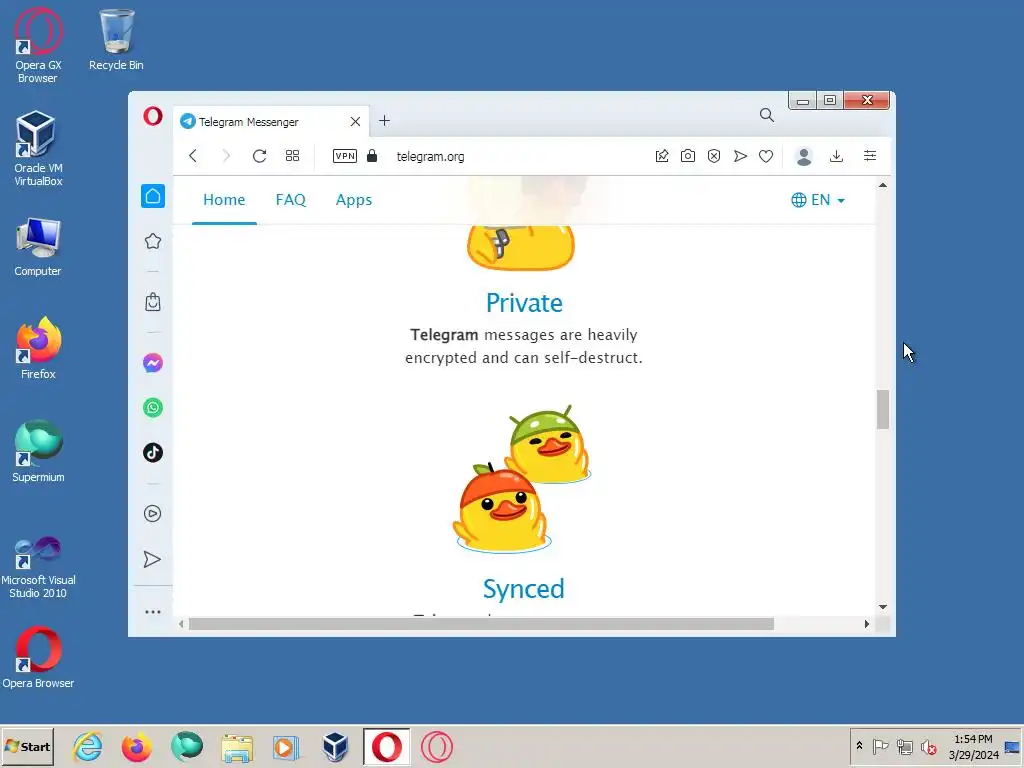Select the Microsoft Visual Studio 2010 shortcut
1024x768 pixels.
point(38,568)
